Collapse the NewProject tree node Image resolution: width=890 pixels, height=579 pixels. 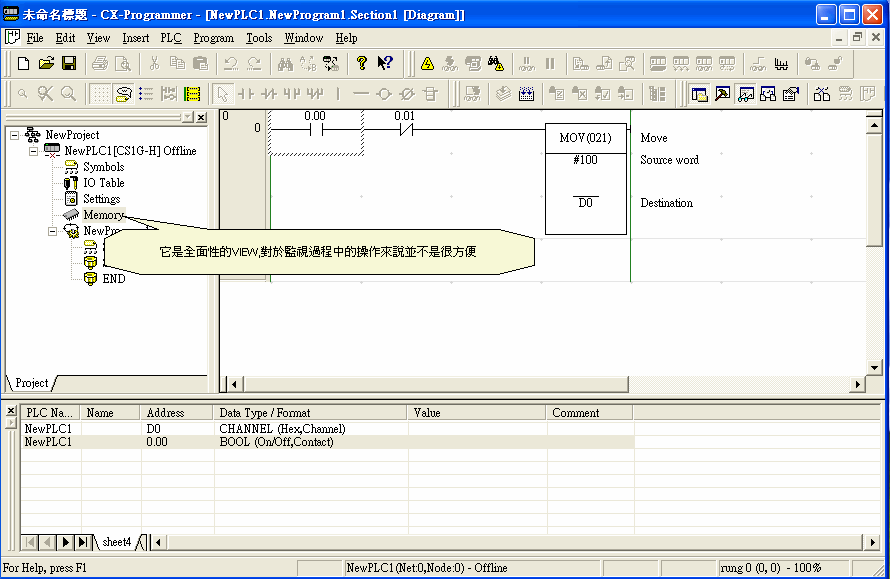click(15, 135)
